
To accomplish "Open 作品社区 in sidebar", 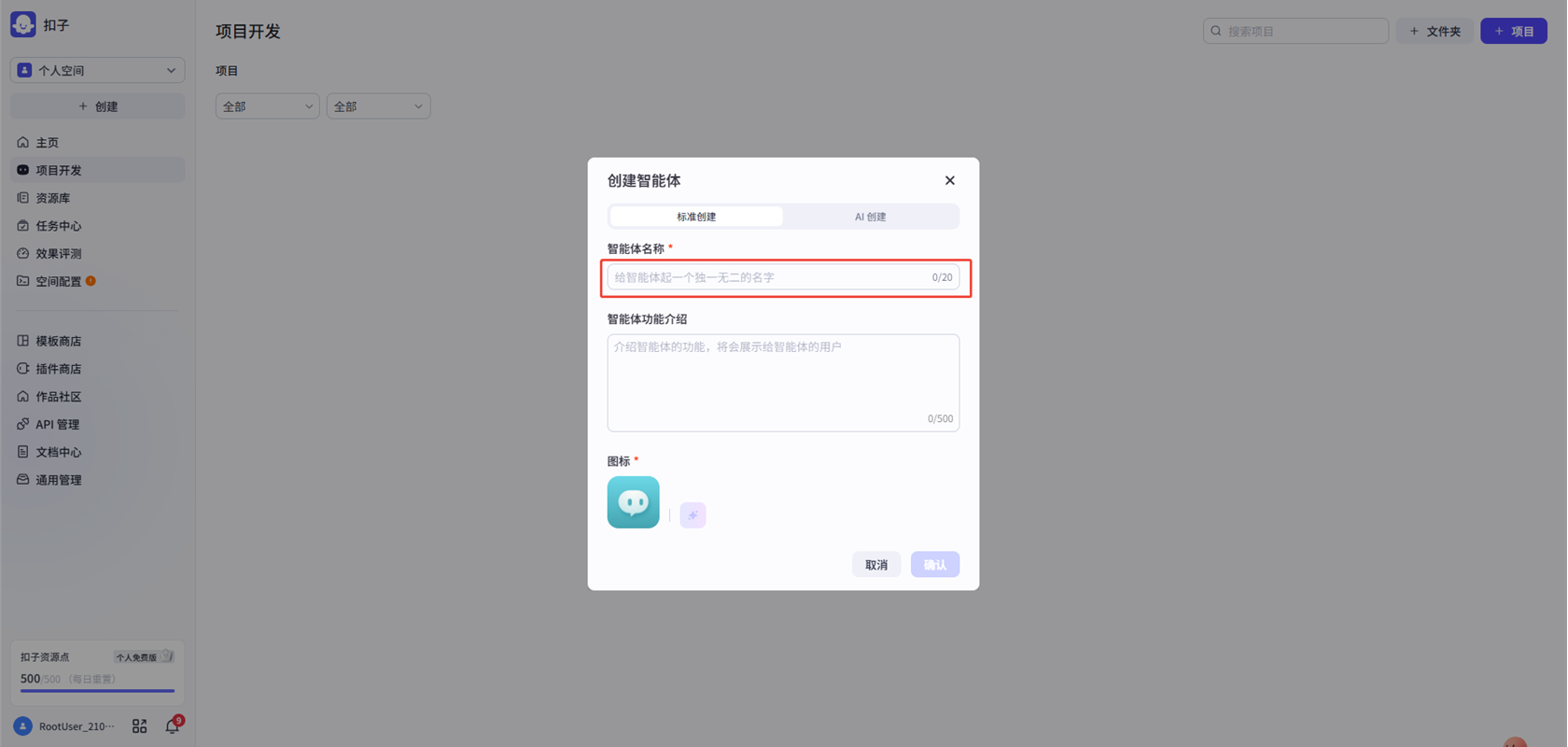I will [98, 397].
